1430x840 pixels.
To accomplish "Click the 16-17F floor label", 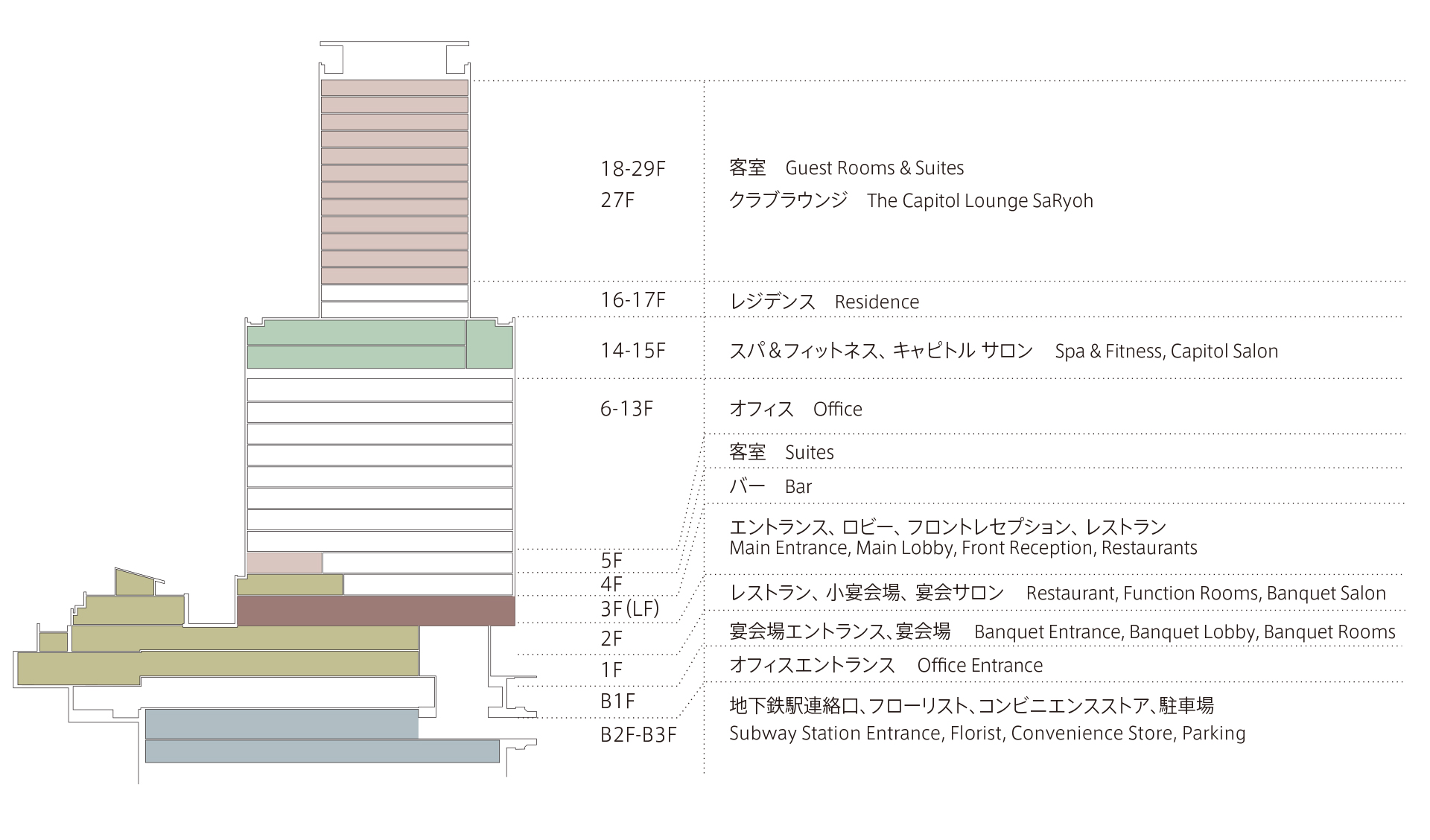I will coord(633,300).
